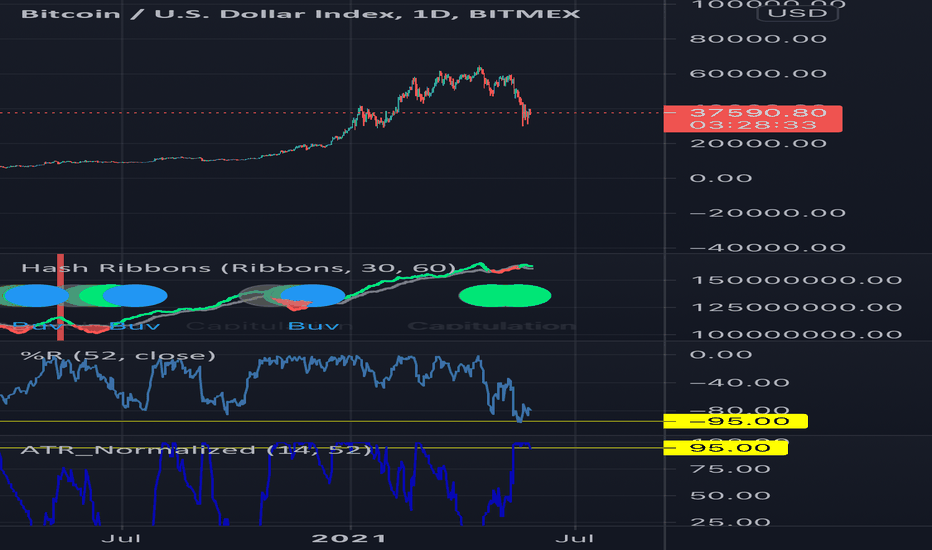Image resolution: width=932 pixels, height=550 pixels.
Task: Click the 100000000.00 hash rate axis label
Action: click(x=797, y=334)
